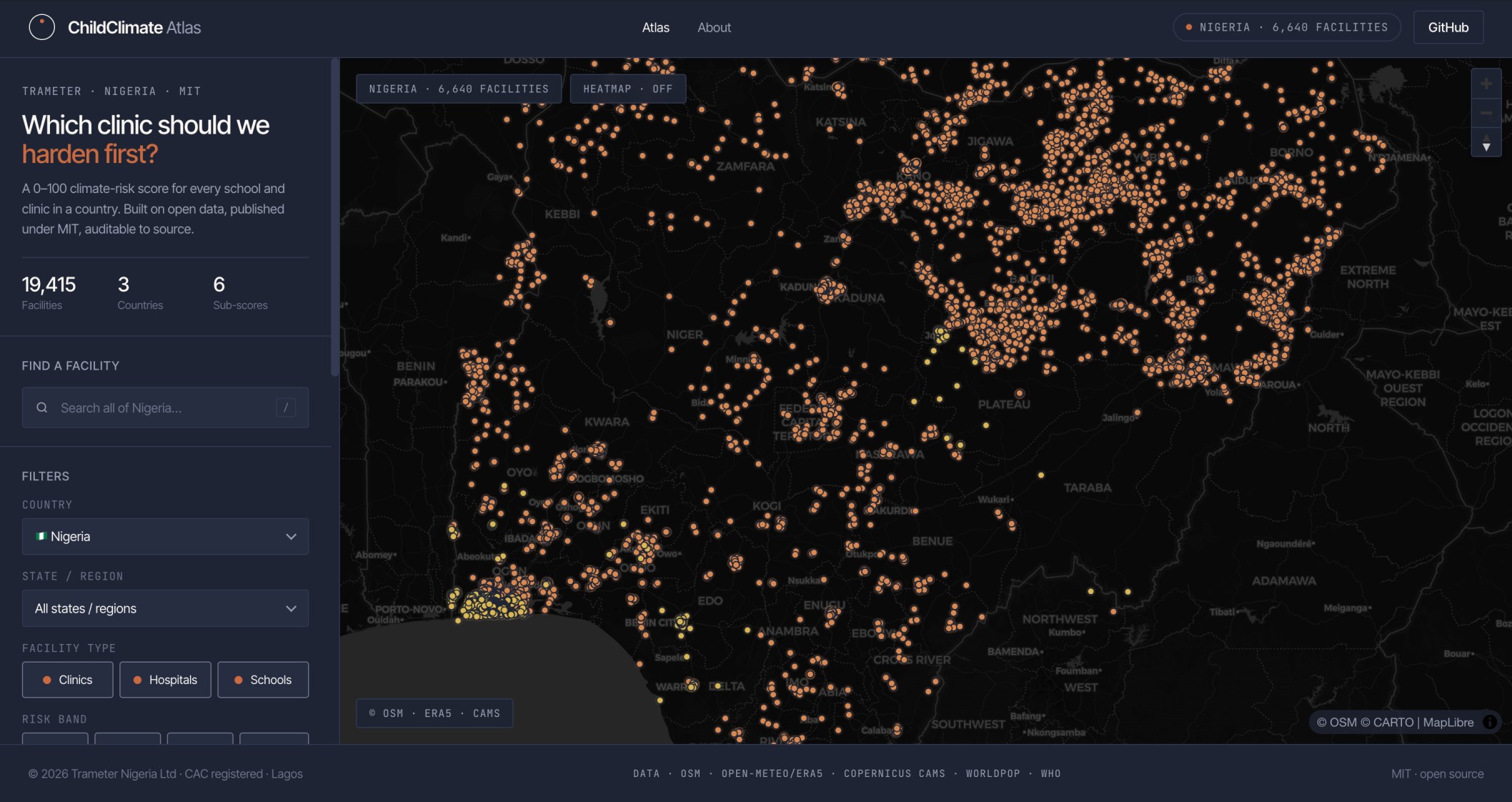Click the ChildClimate Atlas logo circle
The height and width of the screenshot is (802, 1512).
(x=41, y=27)
